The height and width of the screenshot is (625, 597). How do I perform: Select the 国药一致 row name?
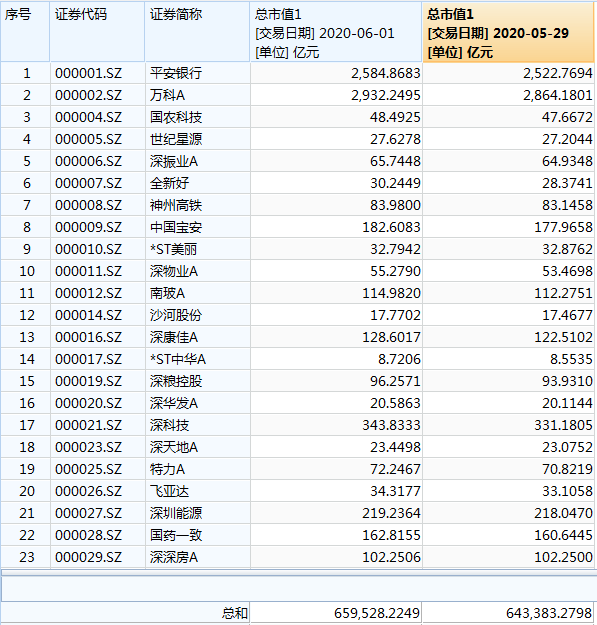[x=198, y=535]
